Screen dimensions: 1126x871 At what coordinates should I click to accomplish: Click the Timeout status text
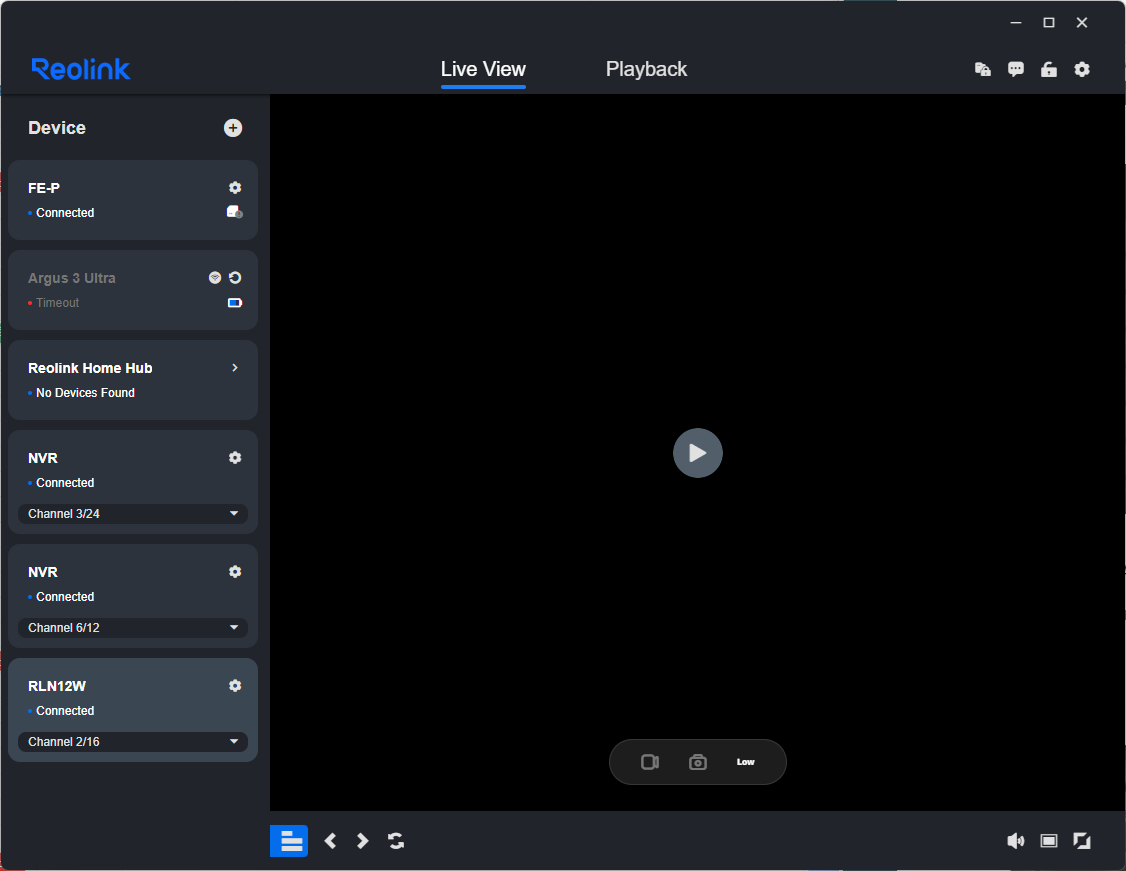pos(57,303)
